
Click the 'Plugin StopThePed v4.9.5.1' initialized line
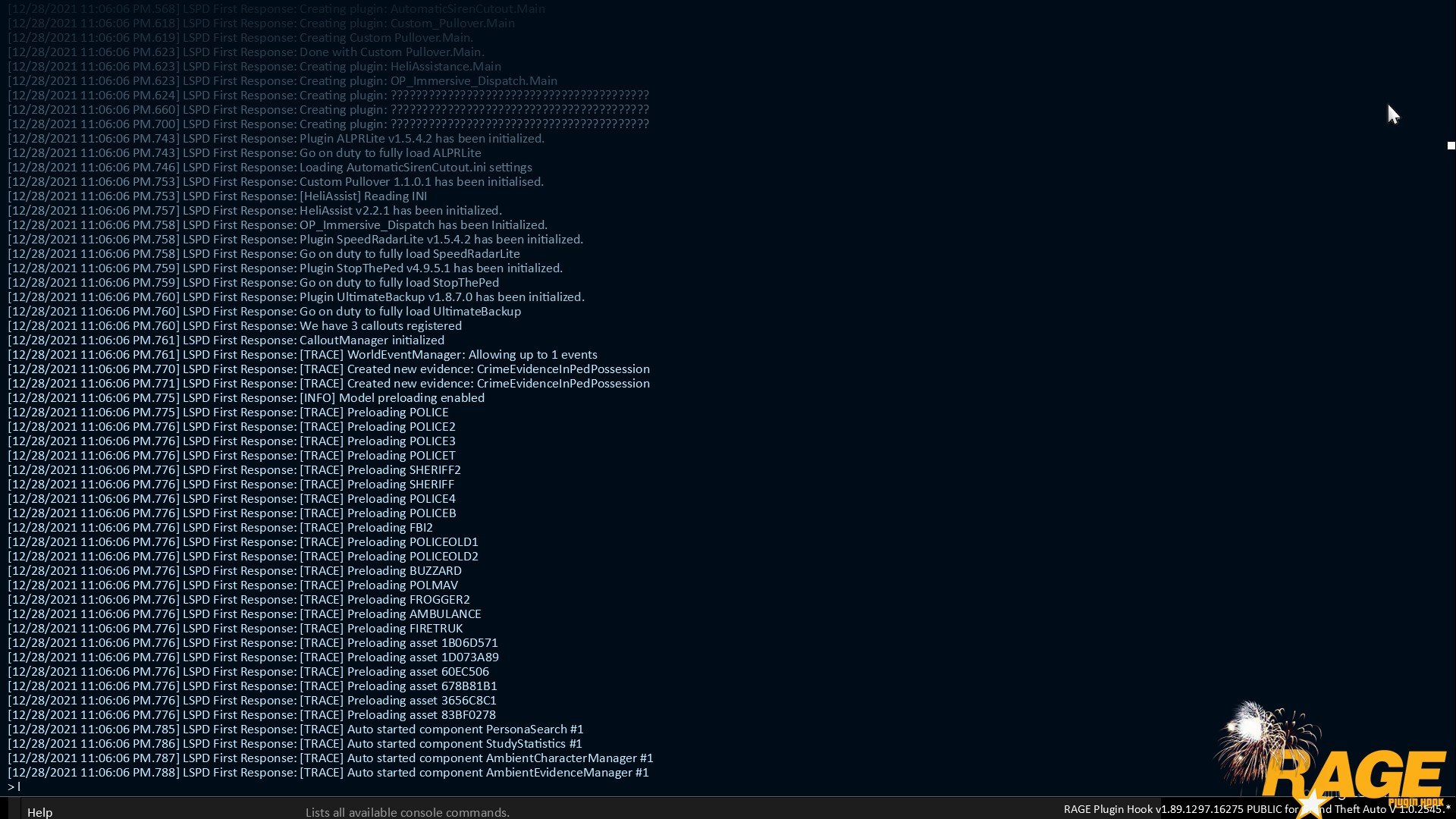(431, 268)
